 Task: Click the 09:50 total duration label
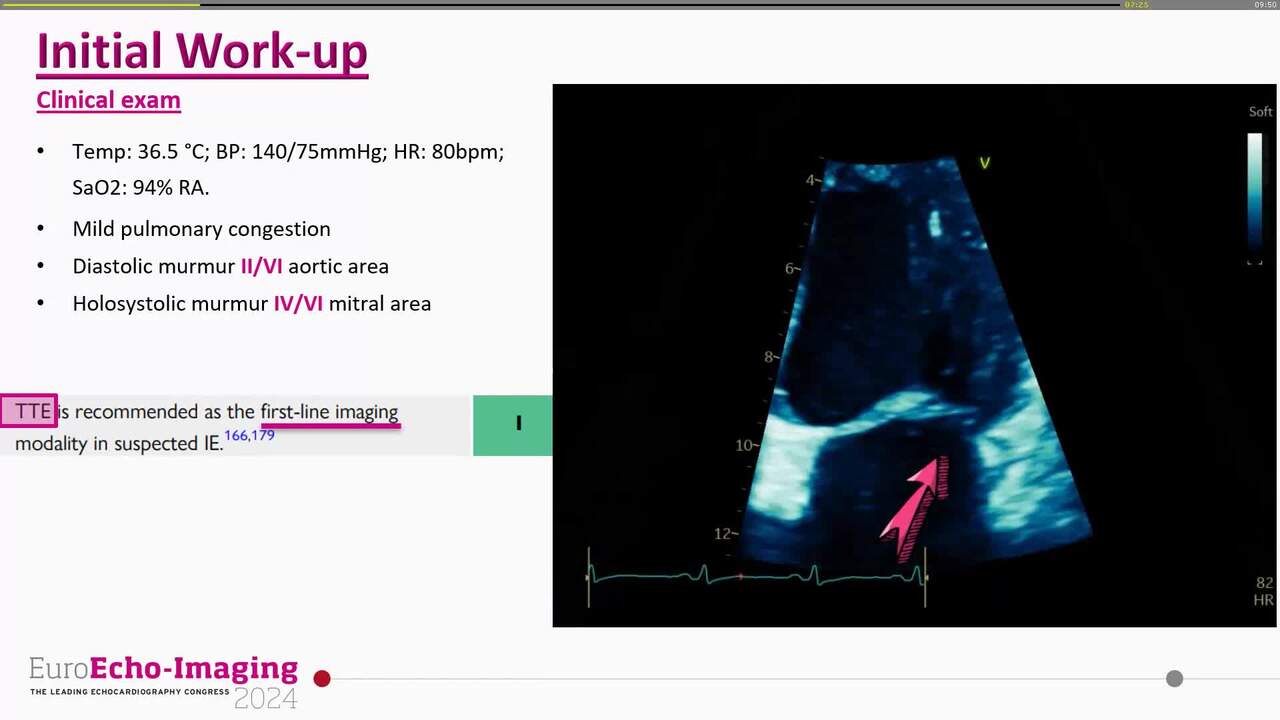point(1265,5)
